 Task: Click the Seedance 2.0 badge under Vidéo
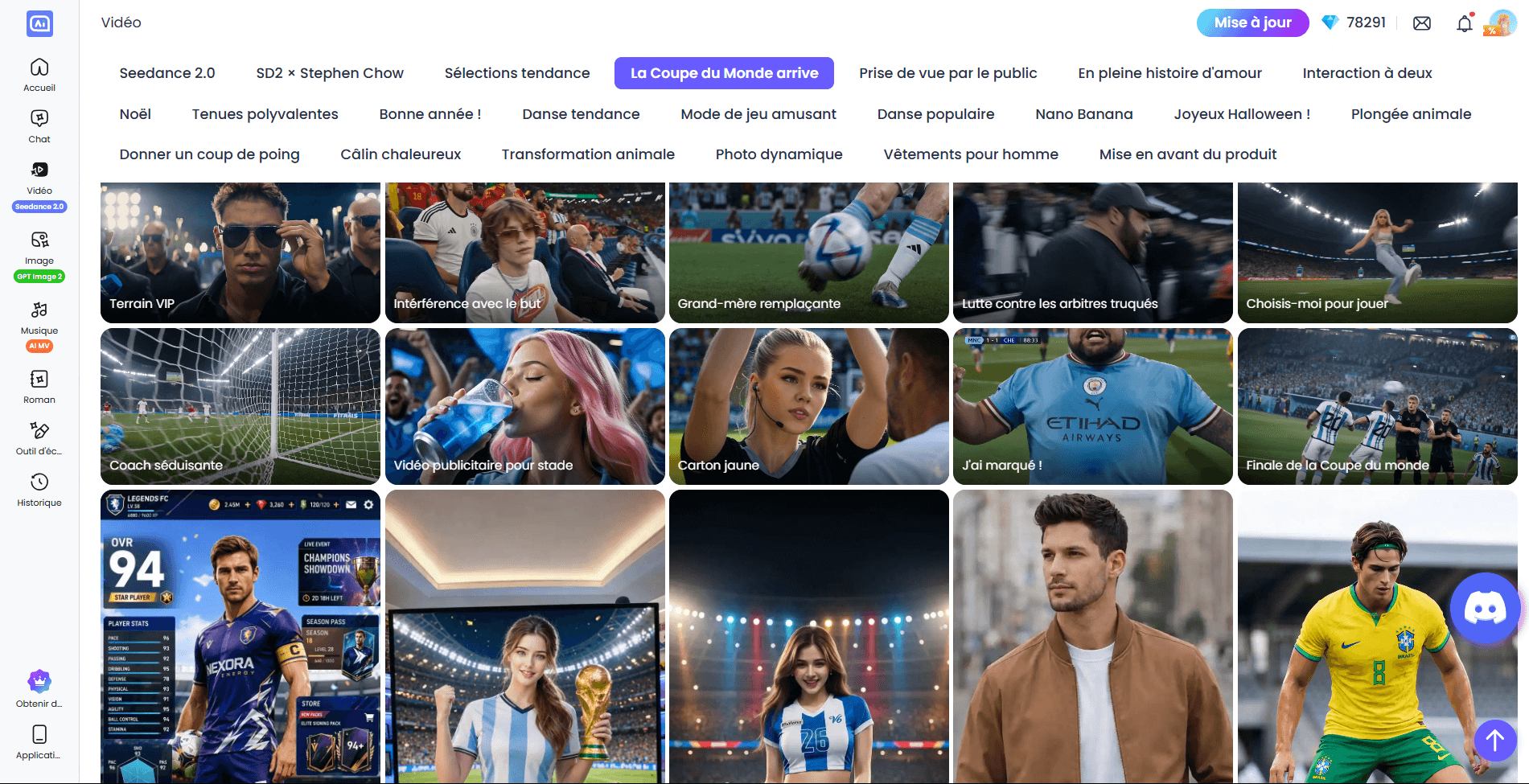[x=39, y=207]
